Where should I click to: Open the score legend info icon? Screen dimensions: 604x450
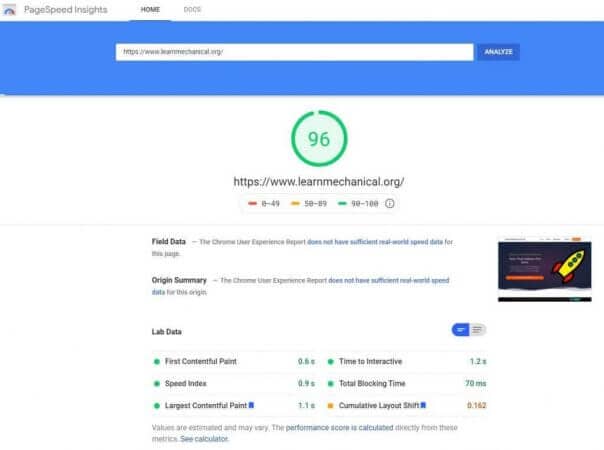click(x=389, y=203)
